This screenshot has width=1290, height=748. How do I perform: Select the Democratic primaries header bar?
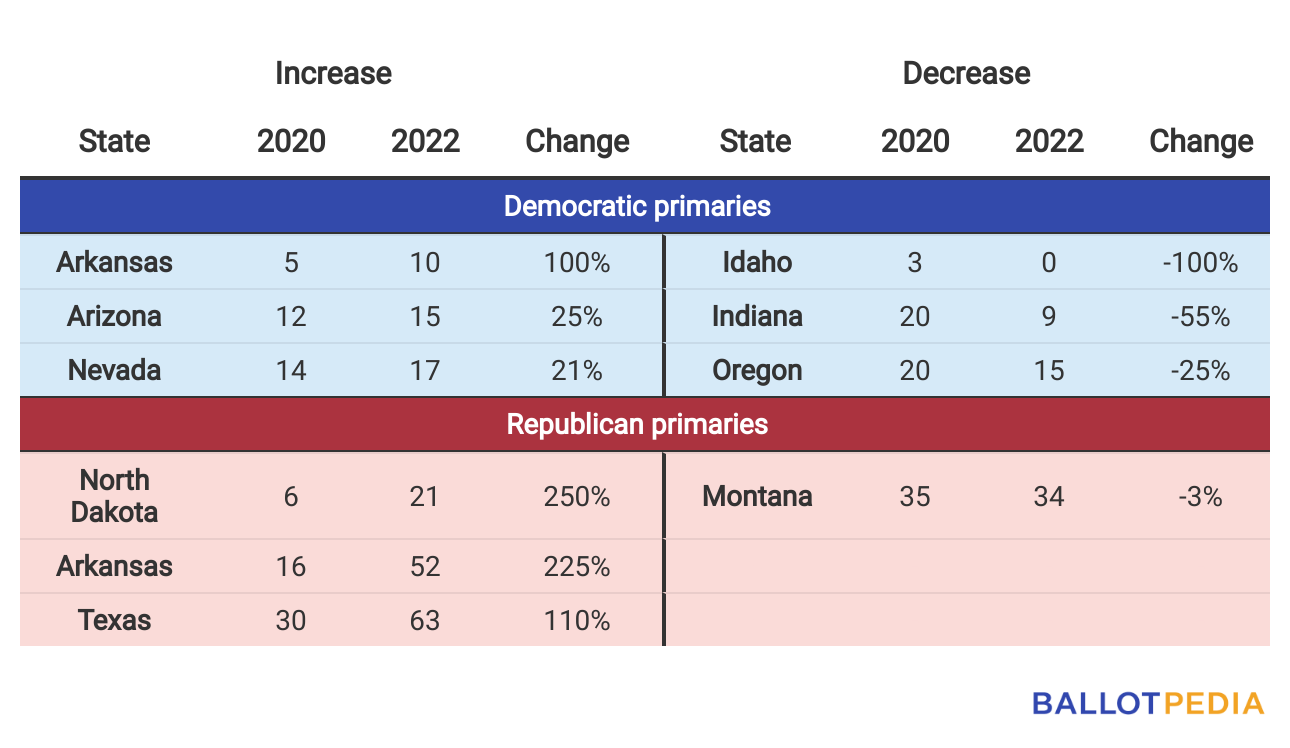(645, 207)
